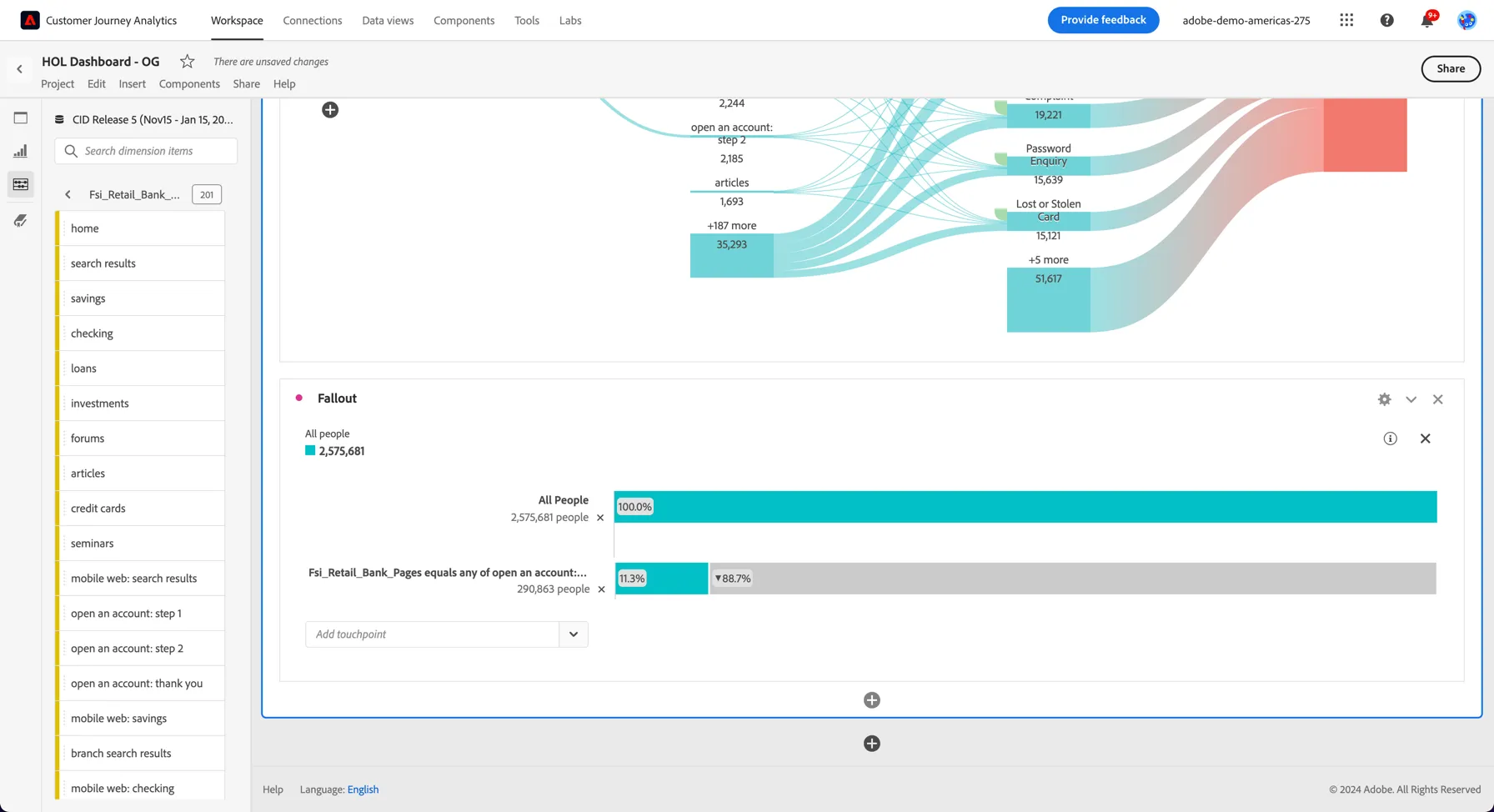Open user profile avatar
Viewport: 1494px width, 812px height.
[1466, 20]
